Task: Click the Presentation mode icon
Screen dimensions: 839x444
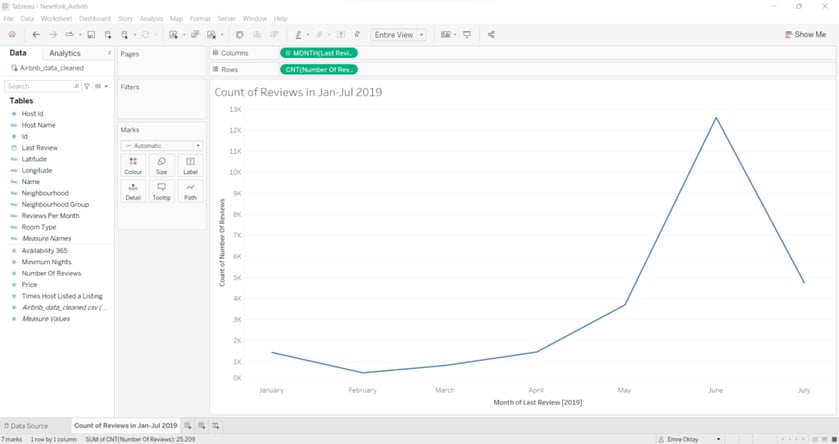Action: [x=467, y=35]
